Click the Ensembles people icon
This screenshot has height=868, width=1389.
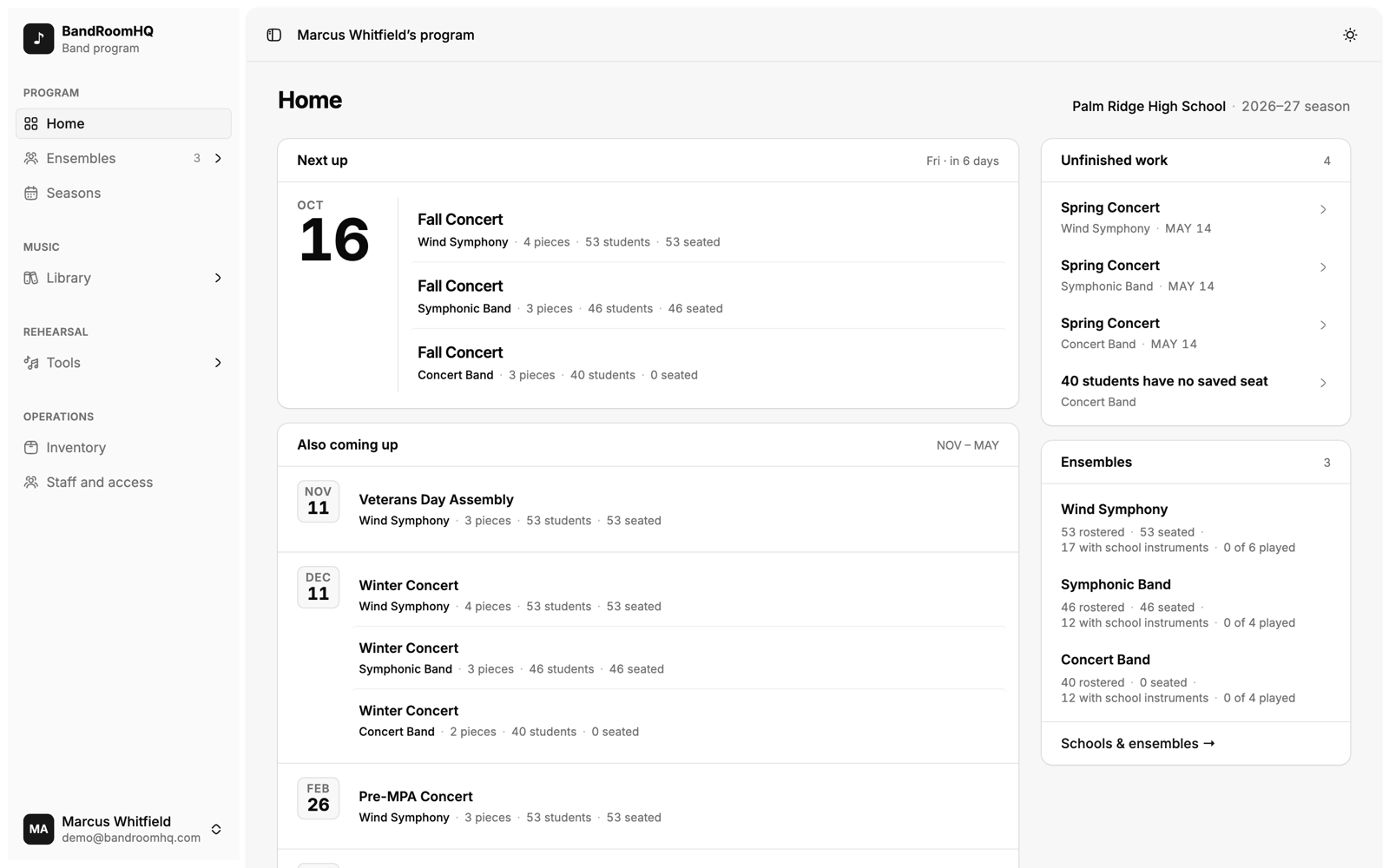[x=31, y=158]
